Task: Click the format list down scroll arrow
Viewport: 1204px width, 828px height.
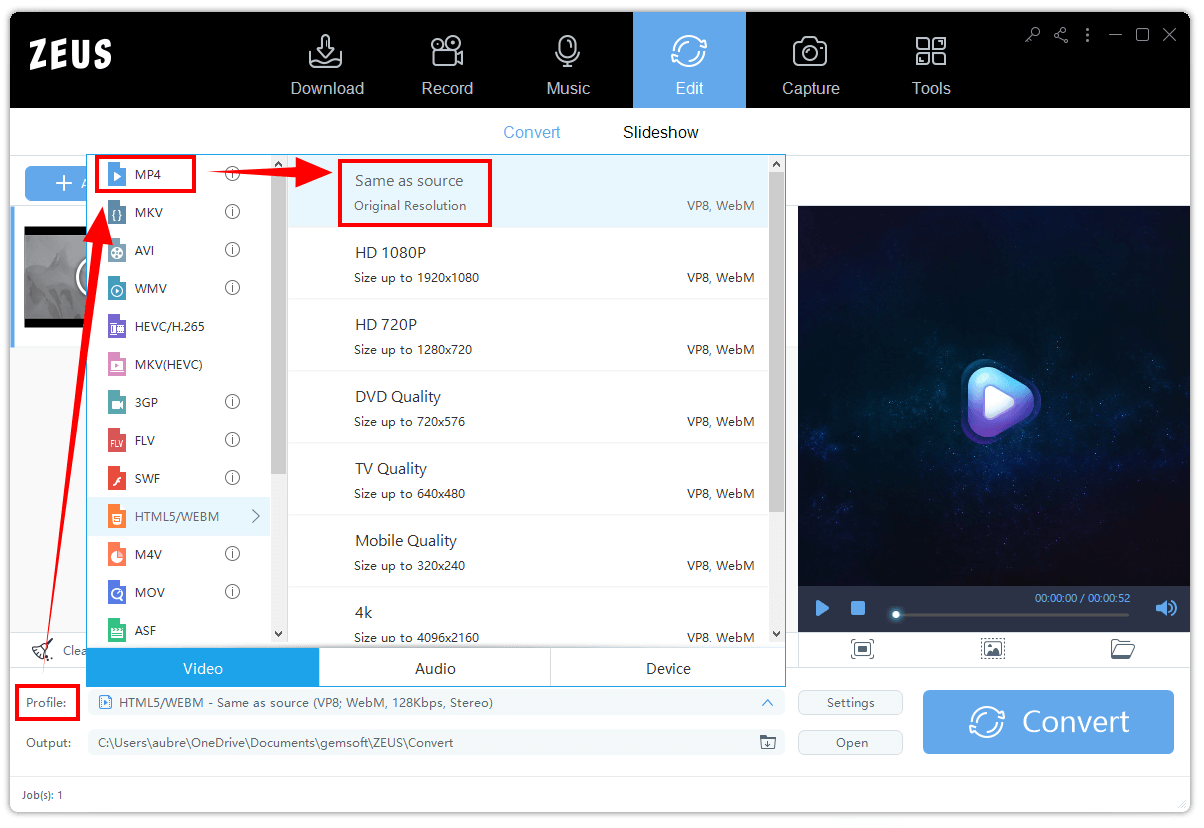Action: click(x=279, y=634)
